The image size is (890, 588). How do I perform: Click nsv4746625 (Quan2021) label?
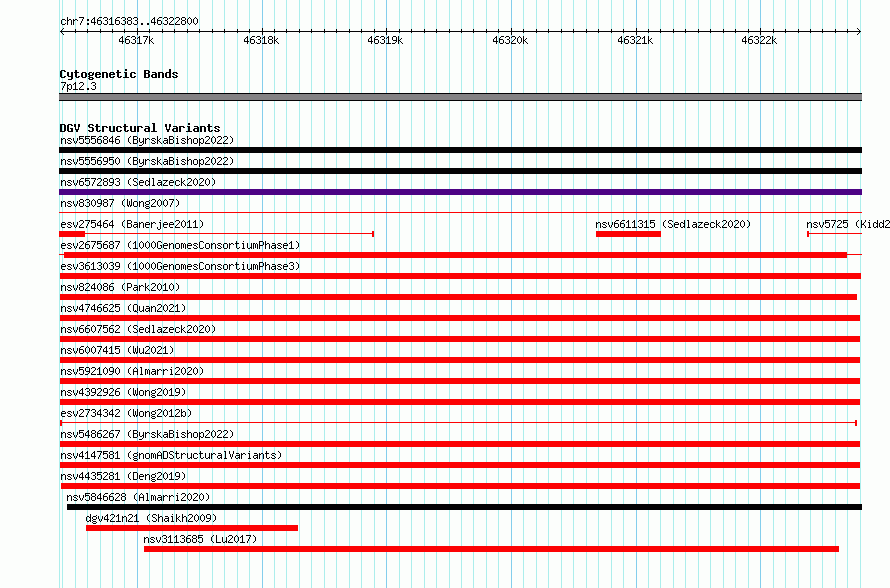[x=123, y=308]
